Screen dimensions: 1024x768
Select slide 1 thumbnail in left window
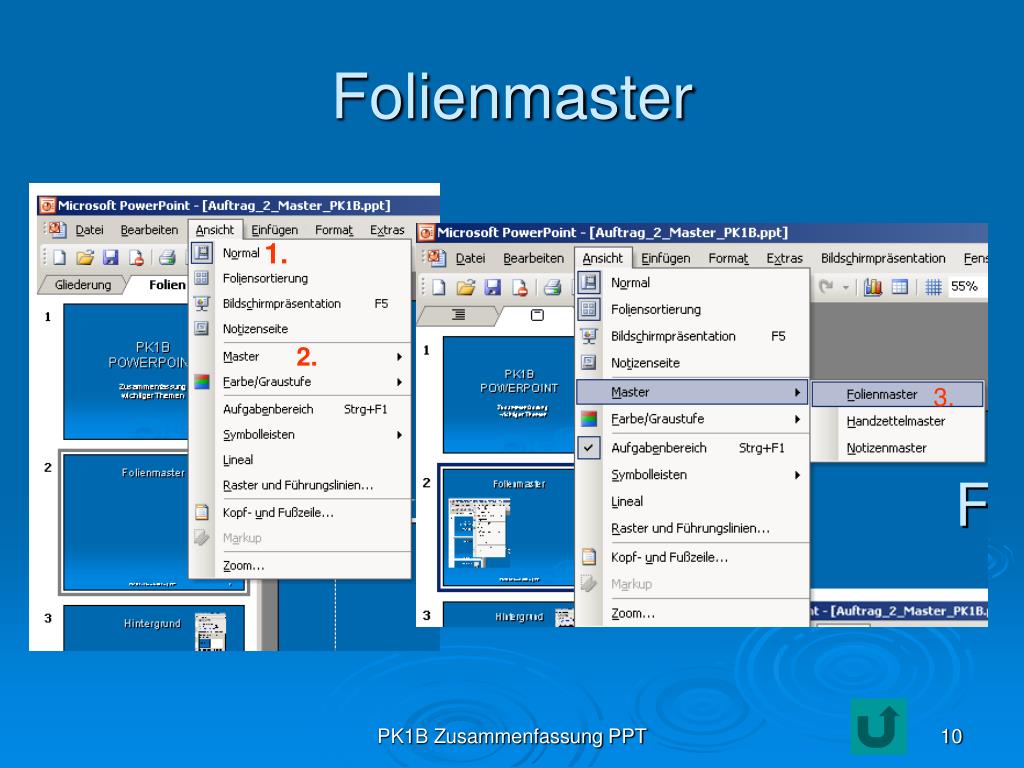coord(126,372)
